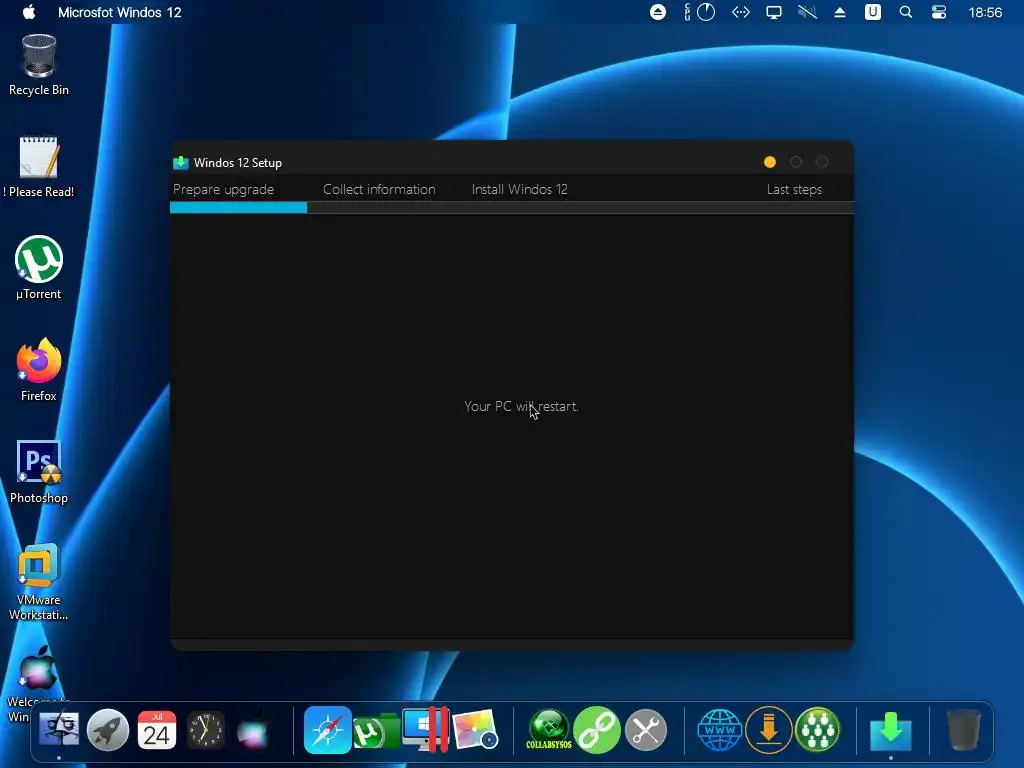Launch µTorrent from the desktop
This screenshot has height=768, width=1024.
click(39, 268)
